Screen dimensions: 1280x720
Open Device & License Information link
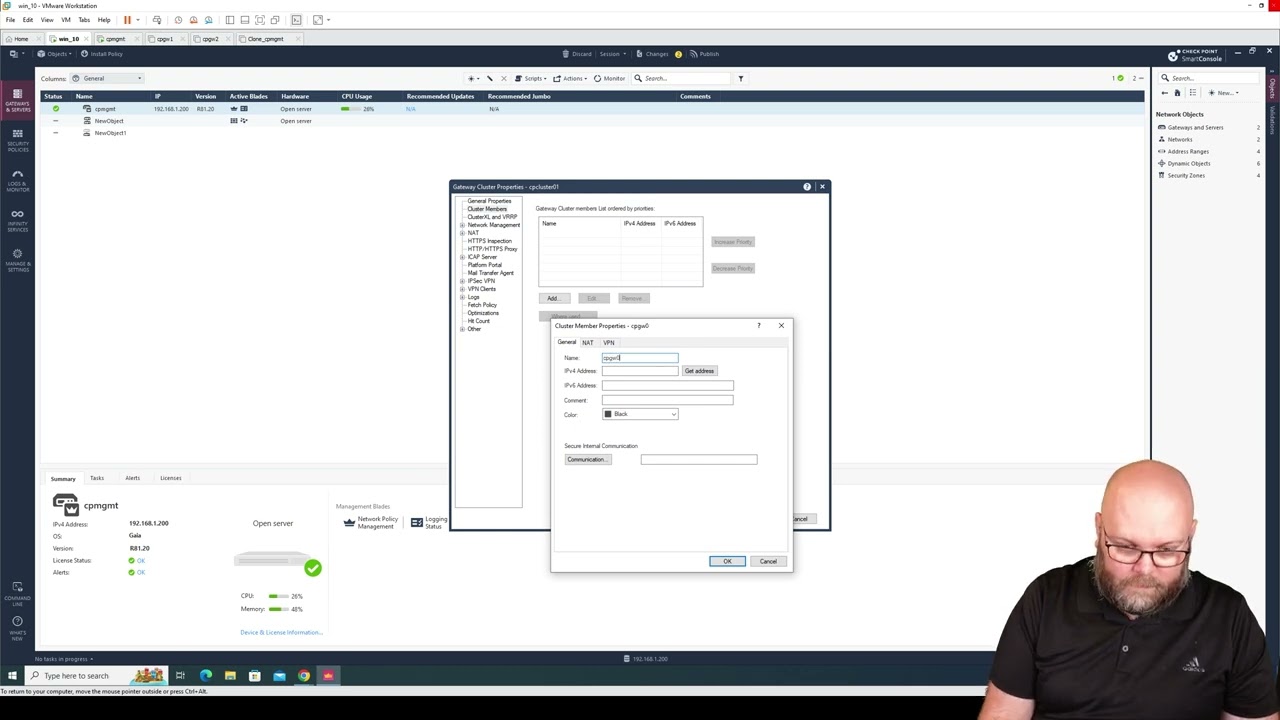[x=281, y=632]
